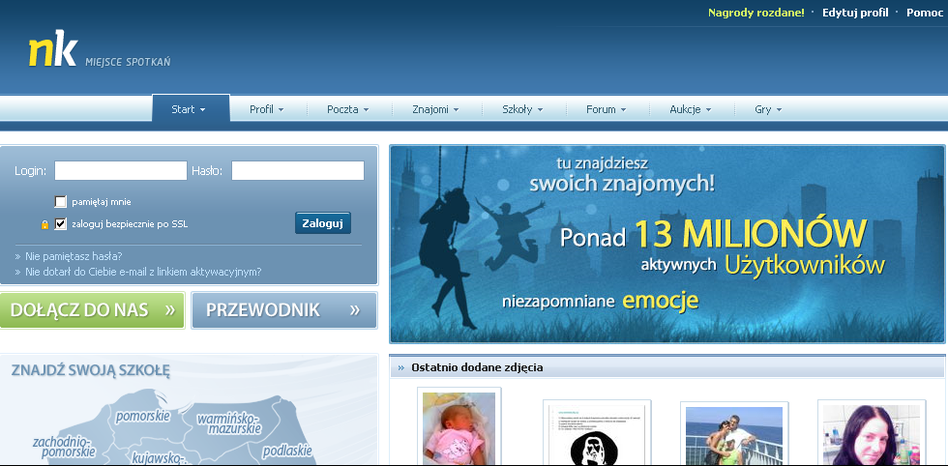Open the Poczta dropdown menu
Viewport: 948px width, 466px height.
point(348,109)
